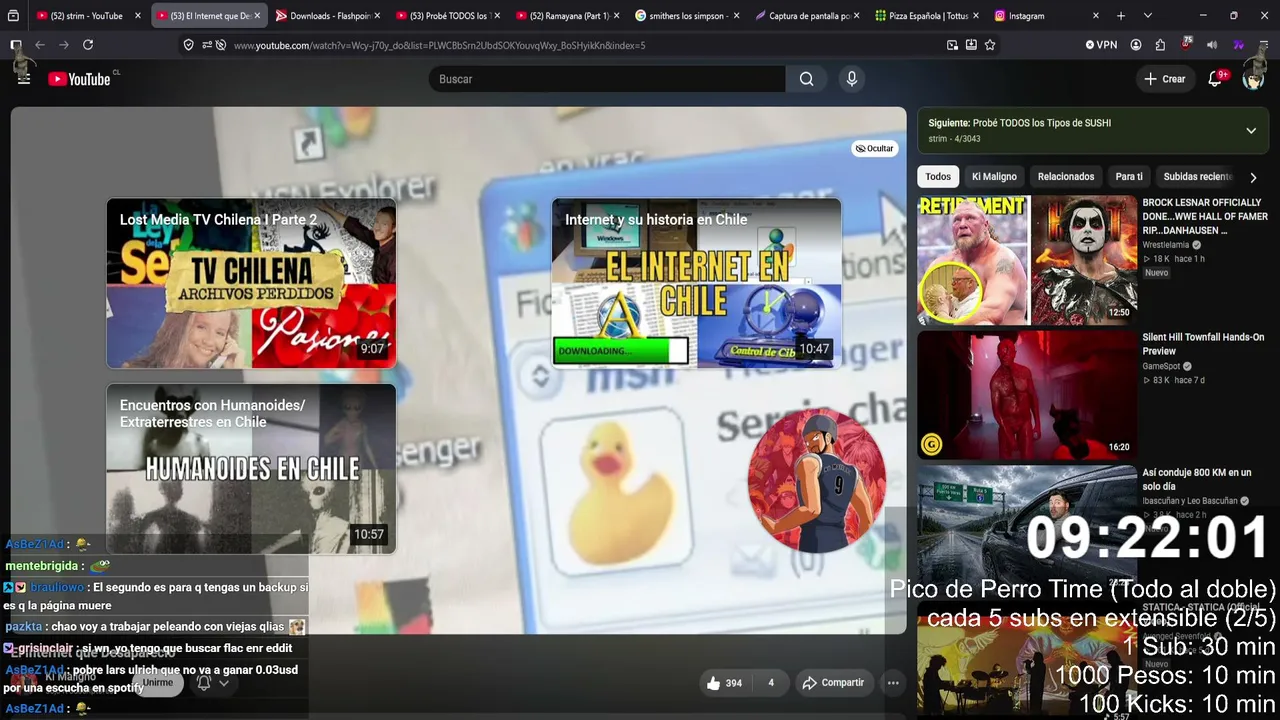Close the Downloads - Flashpoint tab
Screen dimensions: 1280x720
point(377,16)
